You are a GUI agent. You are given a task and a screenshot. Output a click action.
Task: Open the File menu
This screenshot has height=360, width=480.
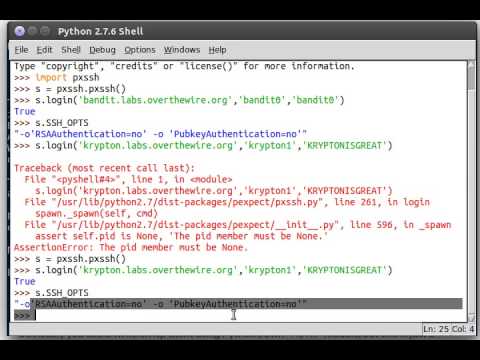[21, 50]
